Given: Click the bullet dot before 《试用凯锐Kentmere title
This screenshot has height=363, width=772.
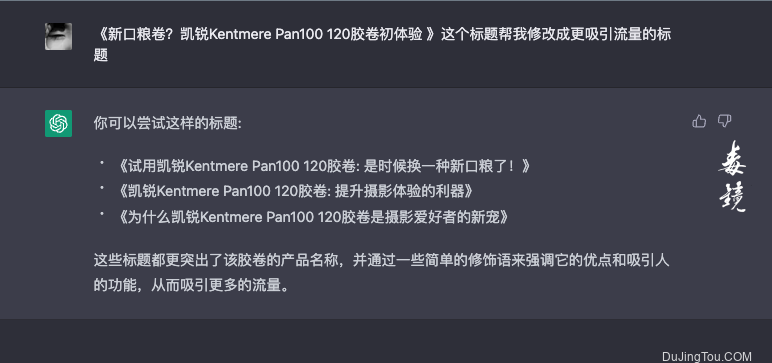Looking at the screenshot, I should 102,162.
